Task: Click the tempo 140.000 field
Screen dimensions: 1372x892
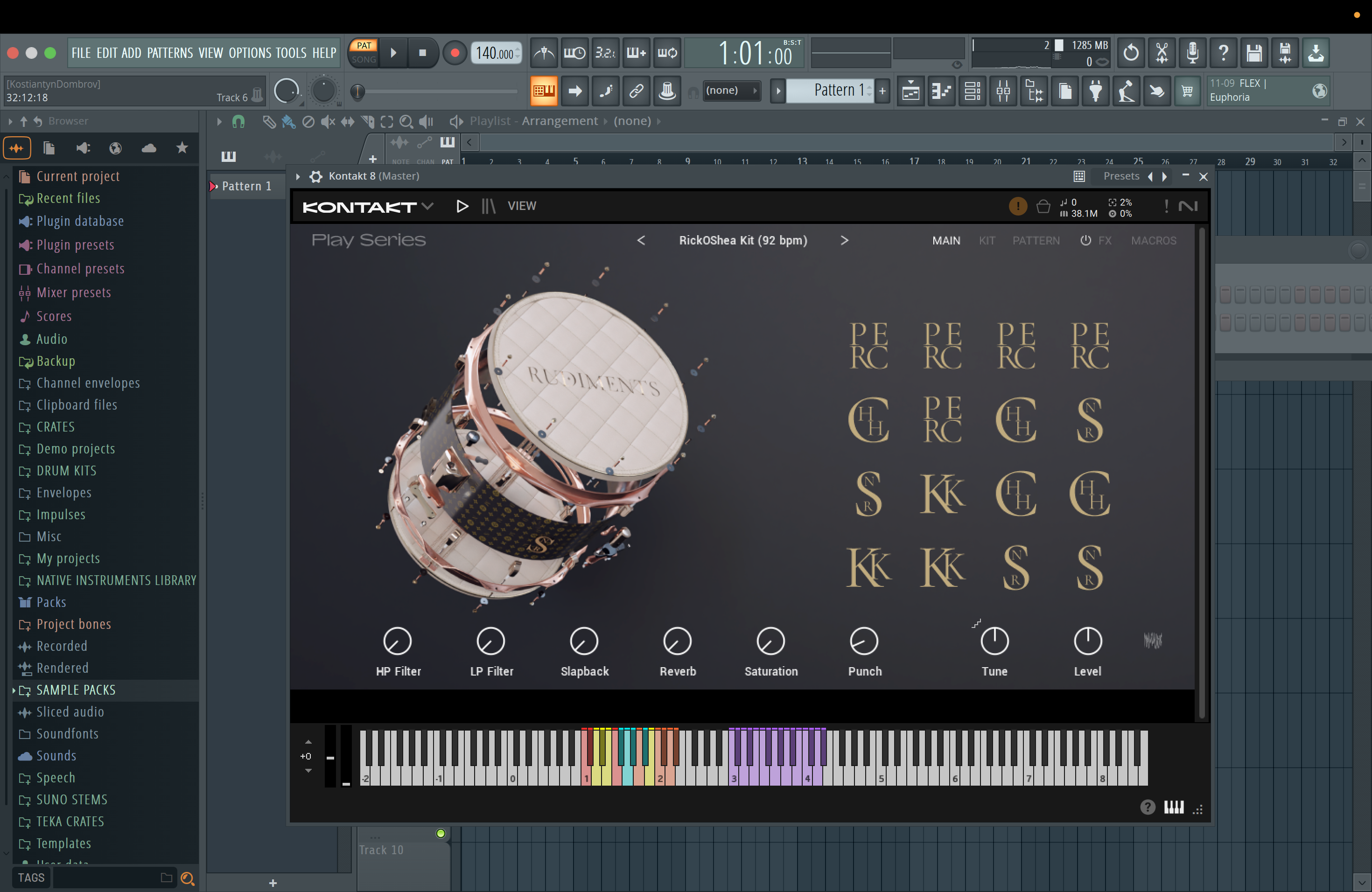Action: pos(494,53)
